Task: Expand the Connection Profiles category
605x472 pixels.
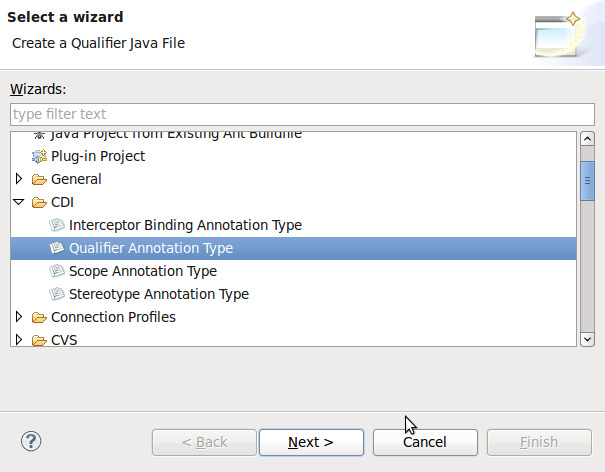Action: click(x=19, y=317)
